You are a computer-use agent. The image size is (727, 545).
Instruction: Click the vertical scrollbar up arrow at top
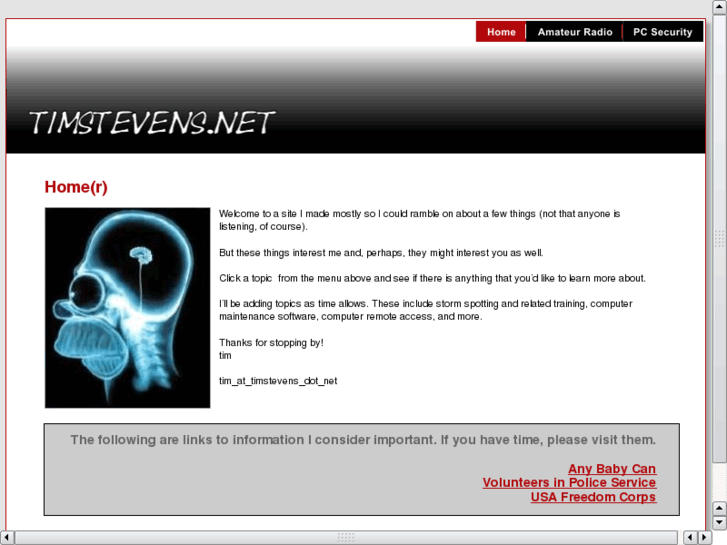[719, 6]
